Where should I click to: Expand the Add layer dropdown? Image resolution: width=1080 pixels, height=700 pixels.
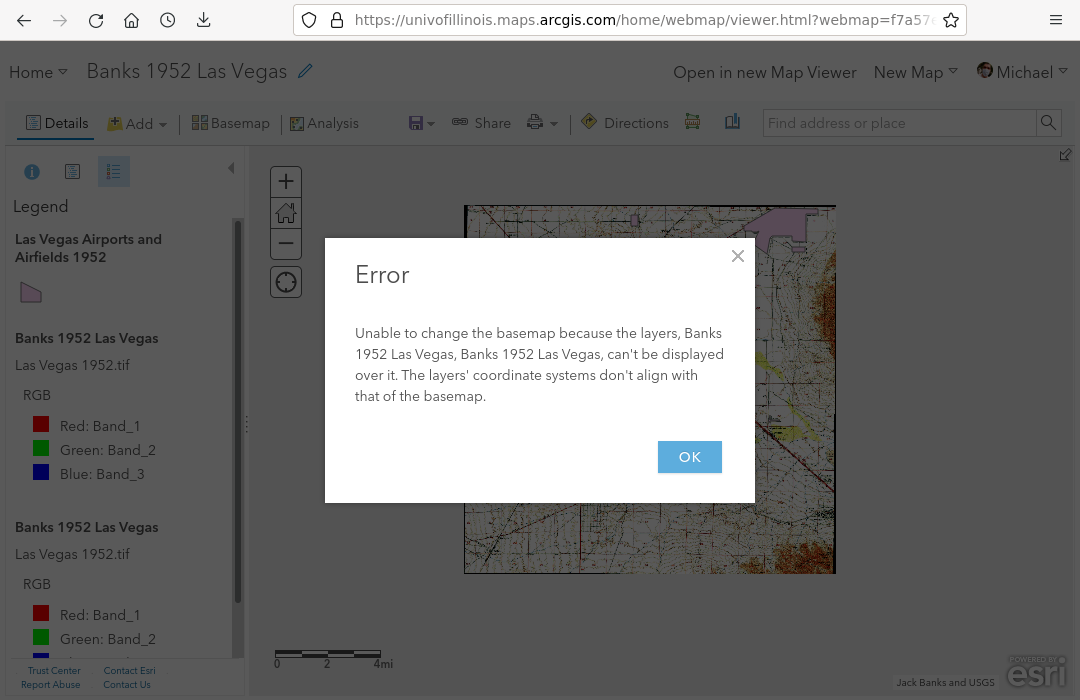click(x=138, y=123)
